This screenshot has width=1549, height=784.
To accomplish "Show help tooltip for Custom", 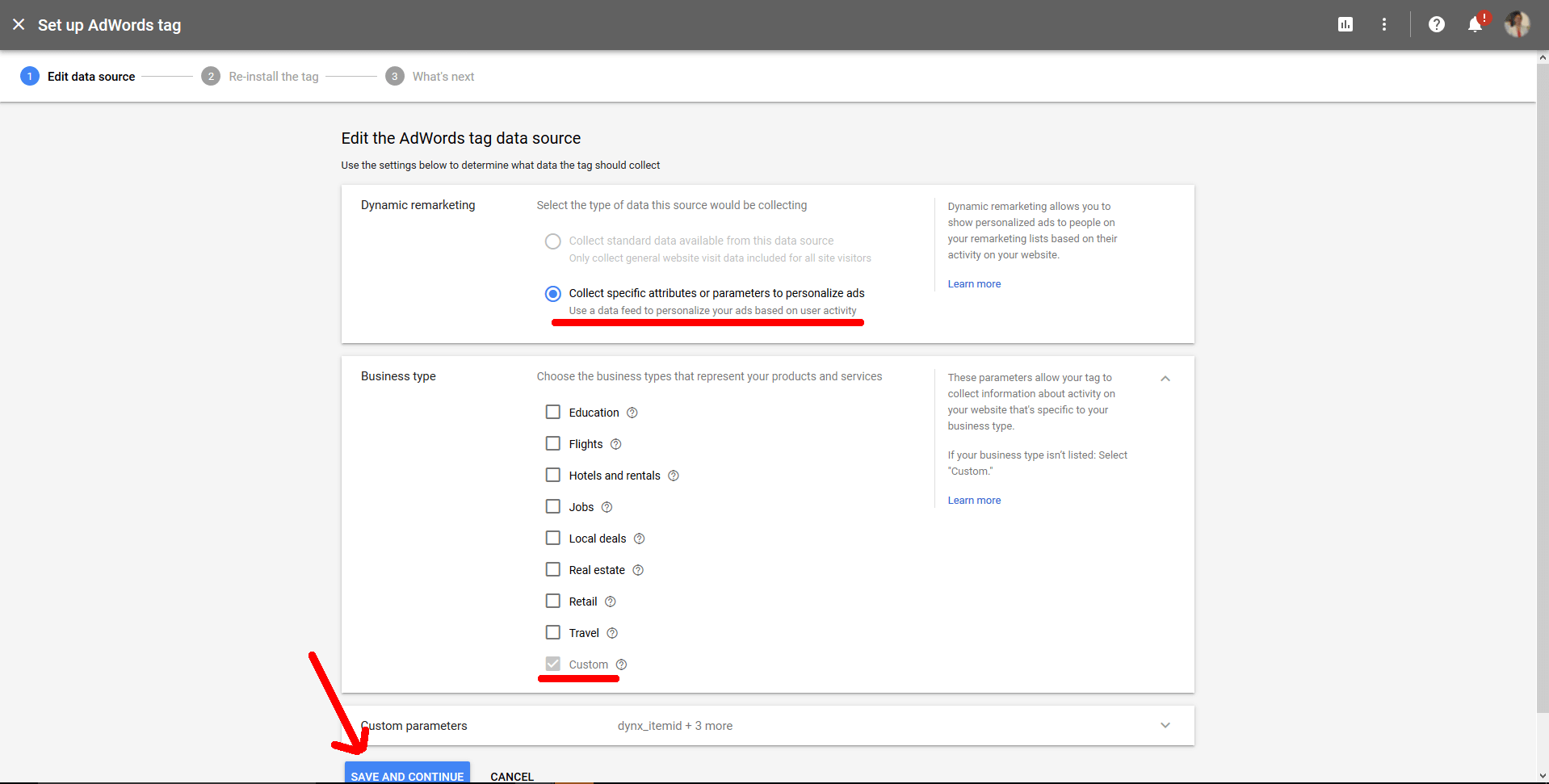I will coord(622,665).
